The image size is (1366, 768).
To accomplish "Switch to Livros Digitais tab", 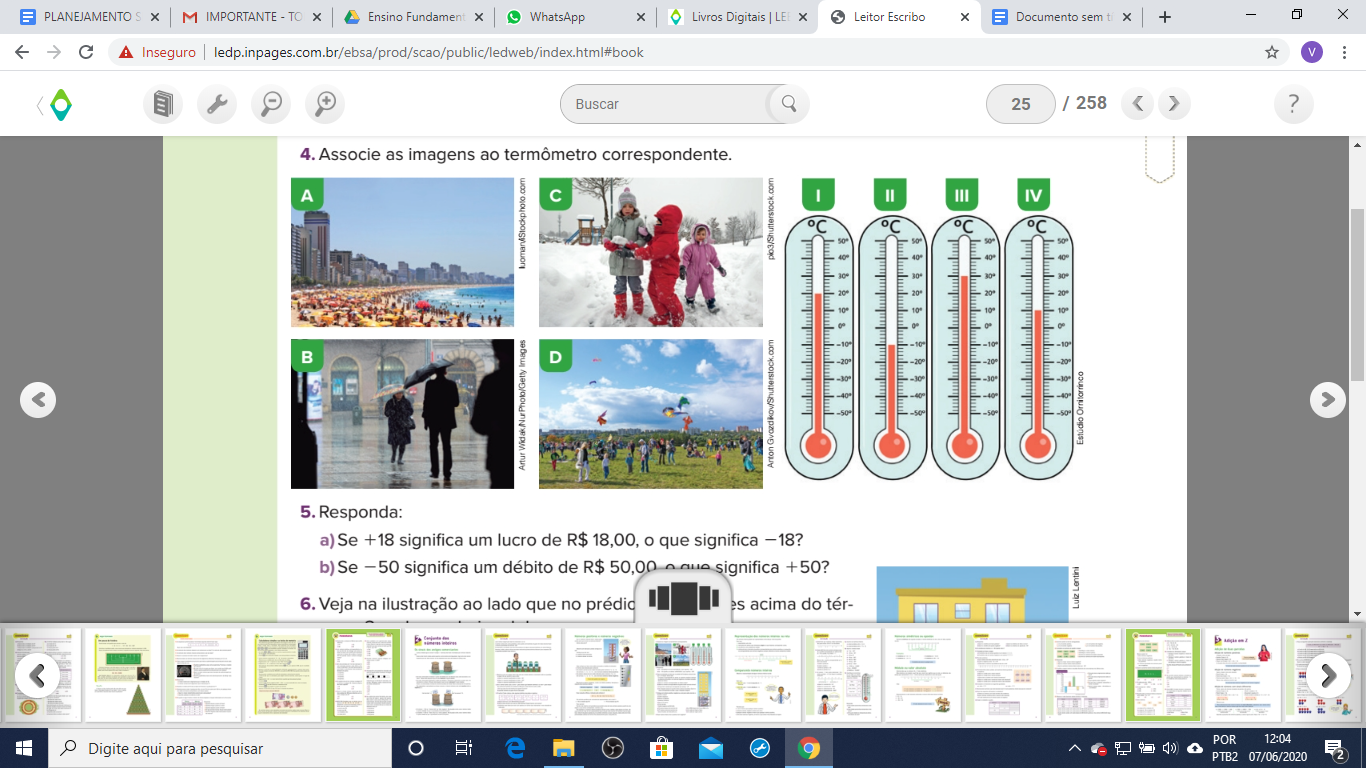I will point(736,17).
